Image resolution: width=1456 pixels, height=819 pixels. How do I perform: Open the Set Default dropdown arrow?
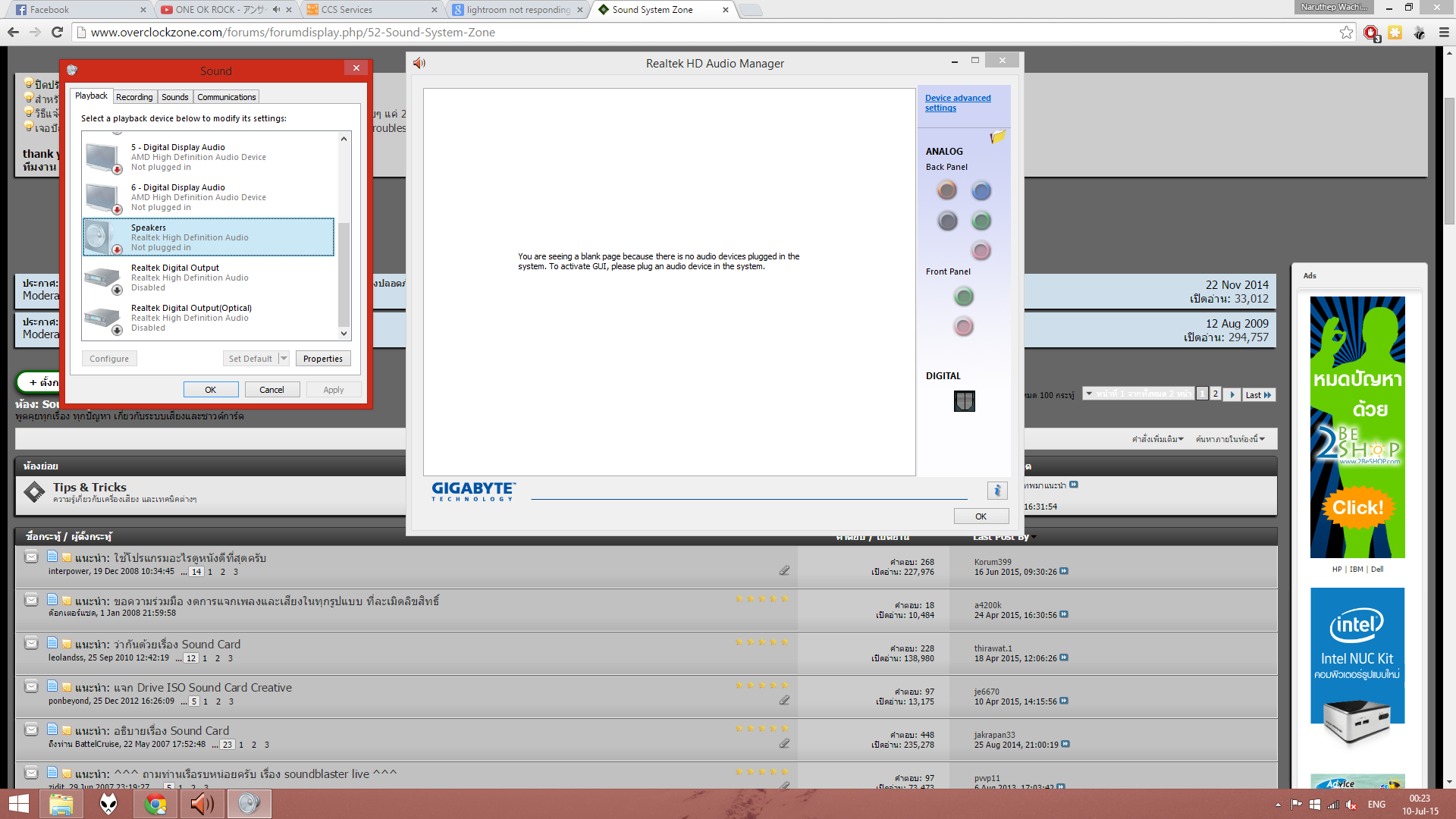[x=284, y=359]
